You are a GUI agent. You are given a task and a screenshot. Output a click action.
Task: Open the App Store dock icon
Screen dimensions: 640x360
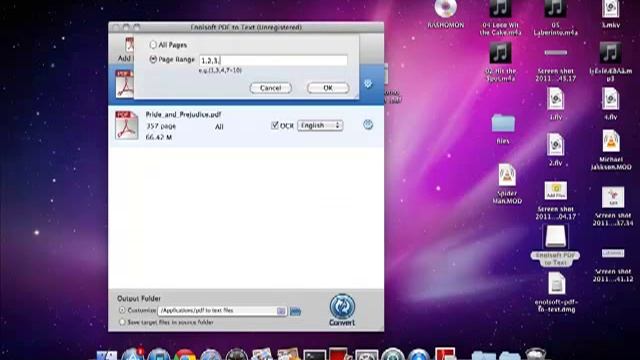(133, 354)
